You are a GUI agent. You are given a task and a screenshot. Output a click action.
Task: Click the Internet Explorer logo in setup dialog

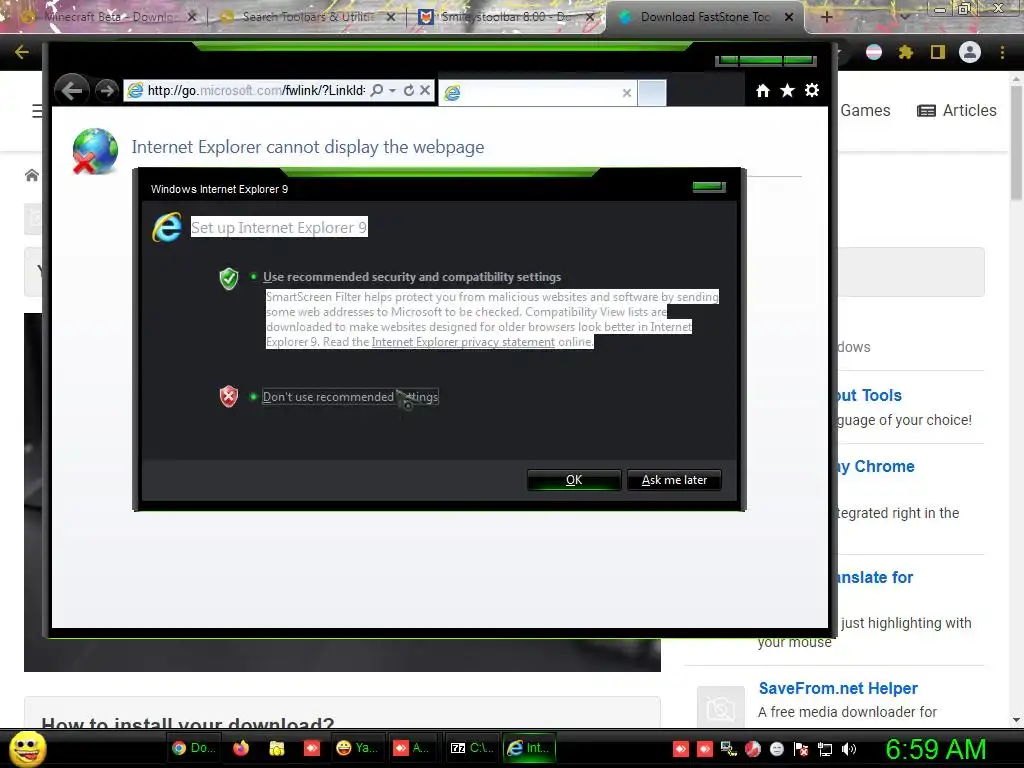pos(167,227)
